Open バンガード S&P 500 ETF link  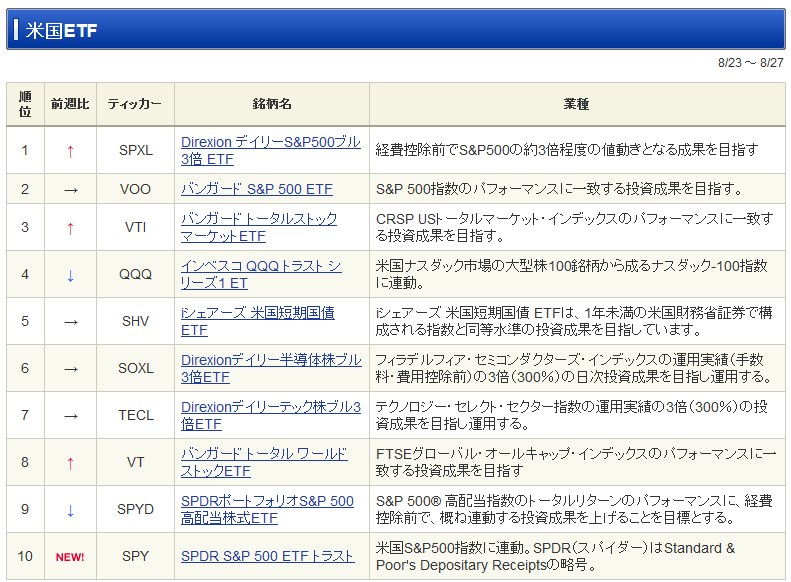coord(257,189)
